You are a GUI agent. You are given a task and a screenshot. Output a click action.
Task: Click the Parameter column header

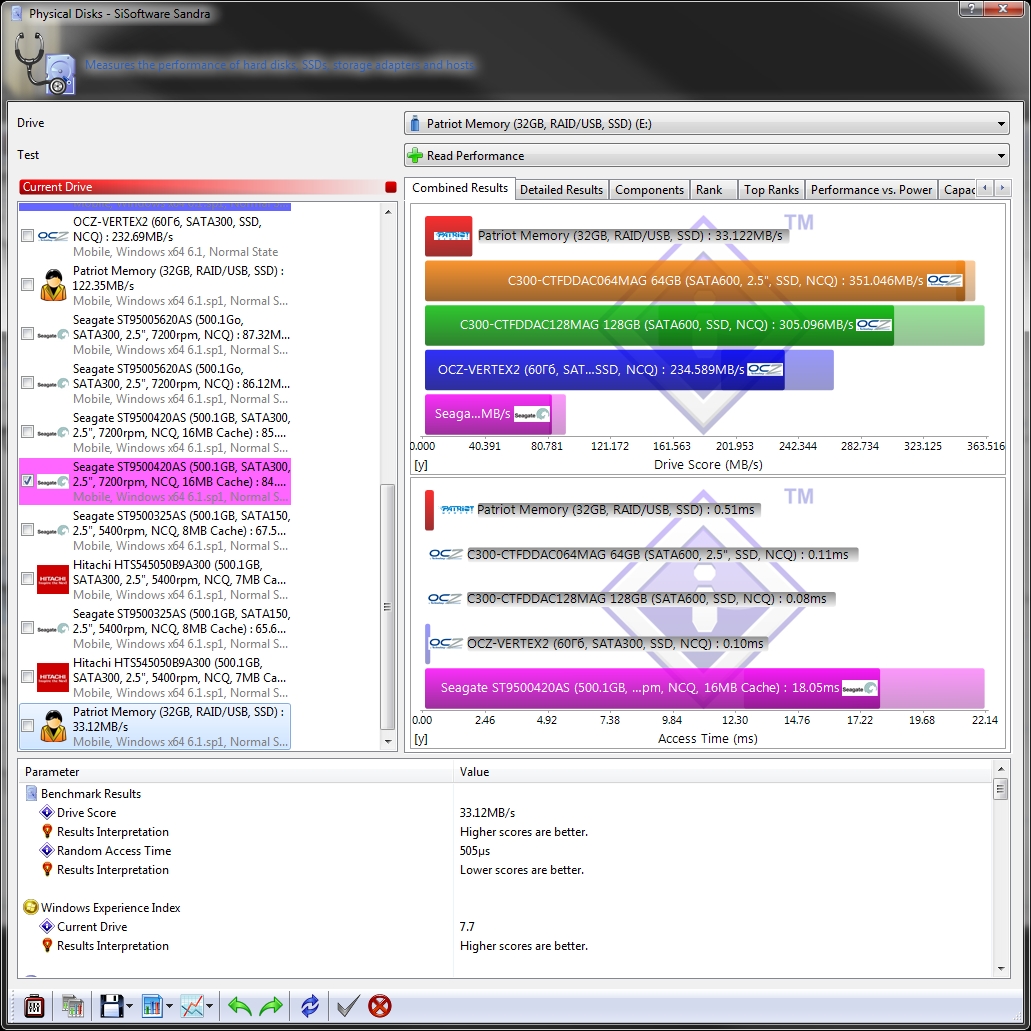(x=235, y=772)
